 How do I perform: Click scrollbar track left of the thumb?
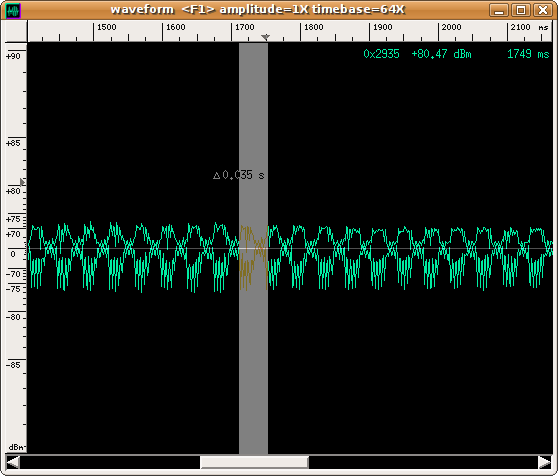pyautogui.click(x=110, y=462)
